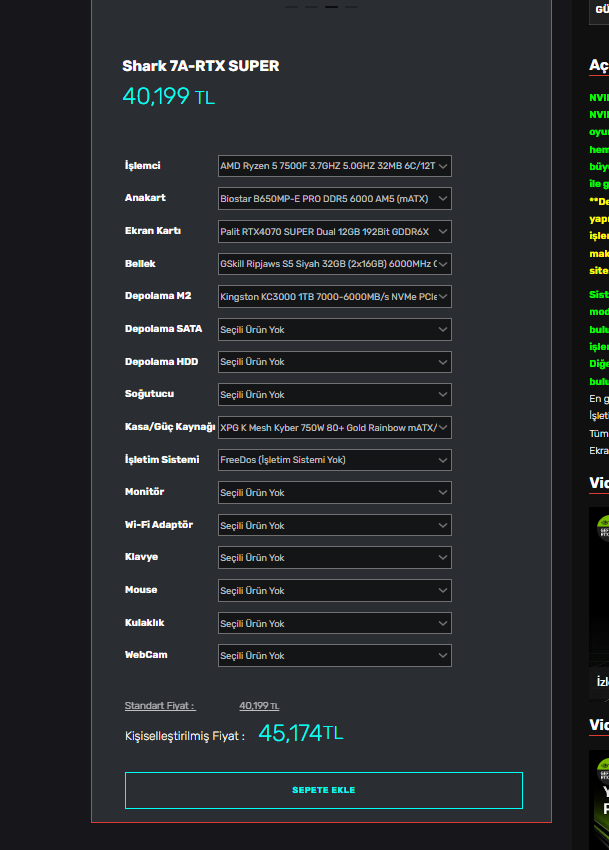This screenshot has width=609, height=850.
Task: Click the Klavye label
Action: [141, 557]
